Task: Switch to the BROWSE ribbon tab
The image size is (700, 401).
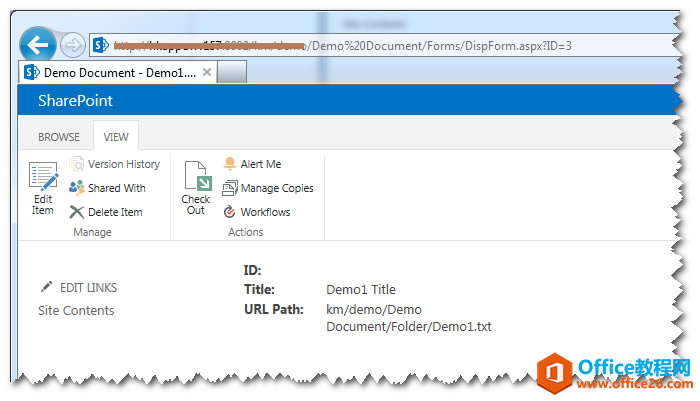Action: point(59,137)
